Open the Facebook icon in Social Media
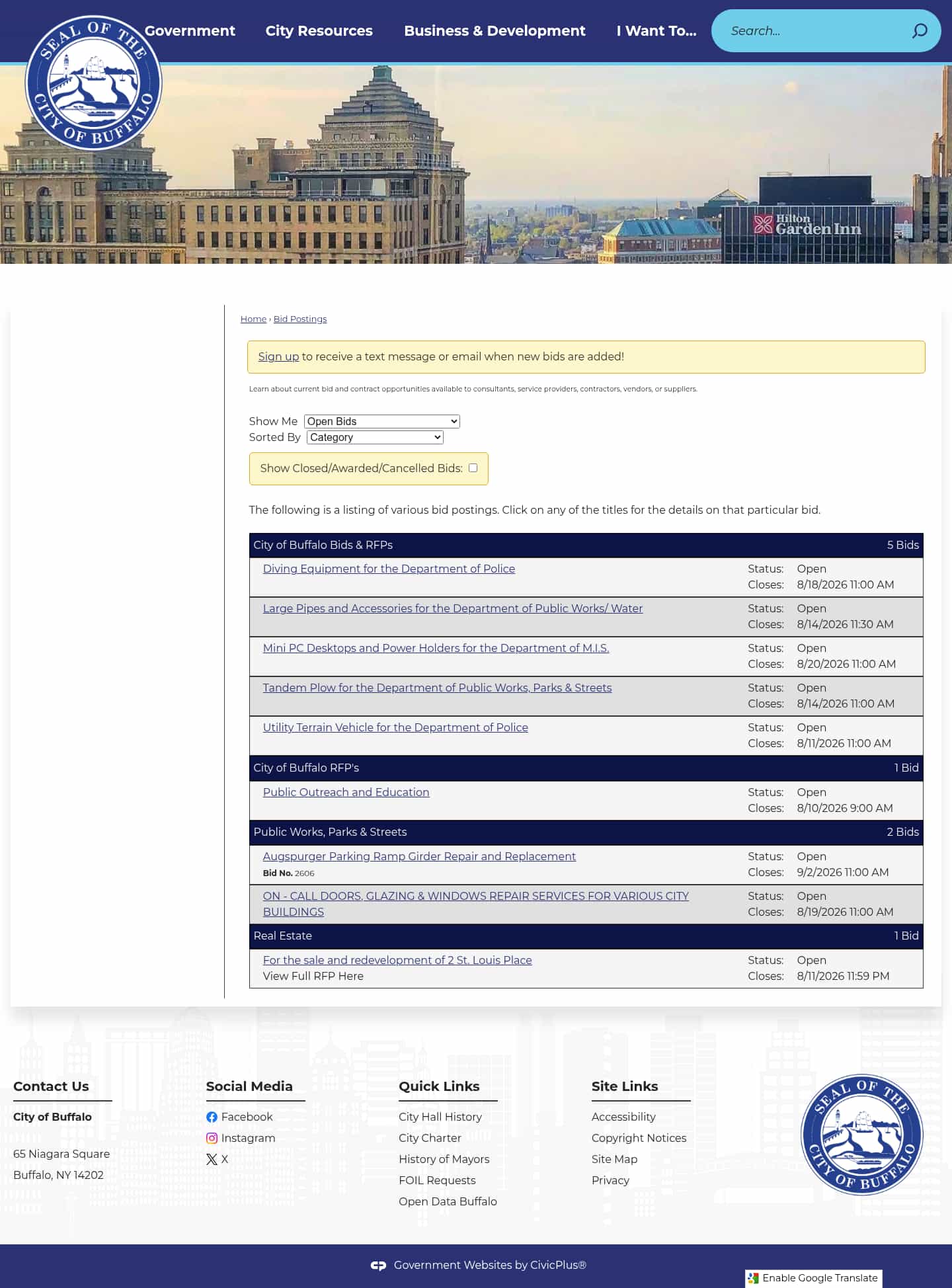Screen dimensions: 952x1288 212,1117
